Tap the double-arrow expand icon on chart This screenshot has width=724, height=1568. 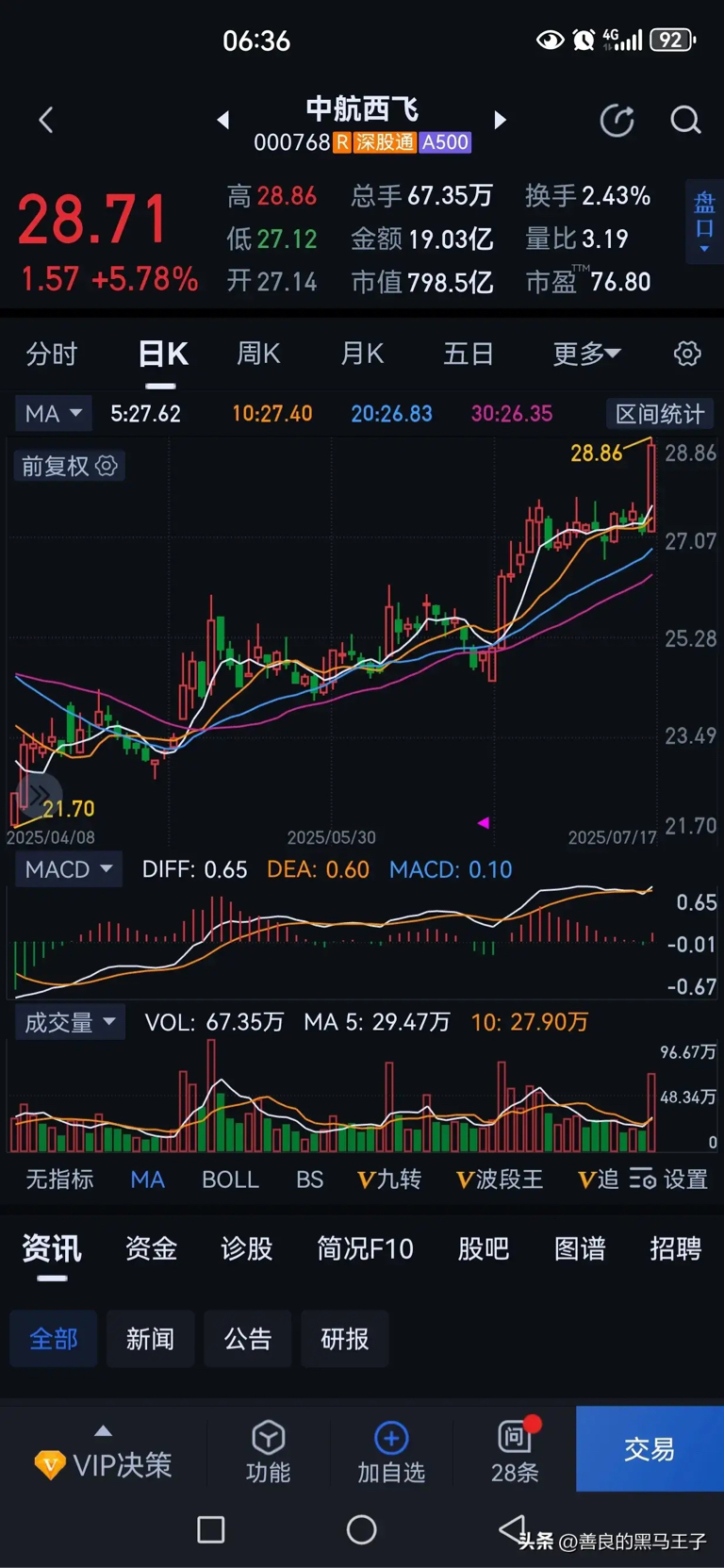39,794
